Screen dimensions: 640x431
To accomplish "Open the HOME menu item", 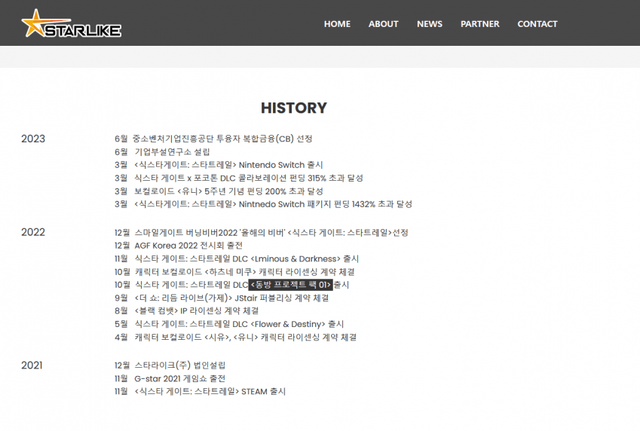I will pos(337,24).
